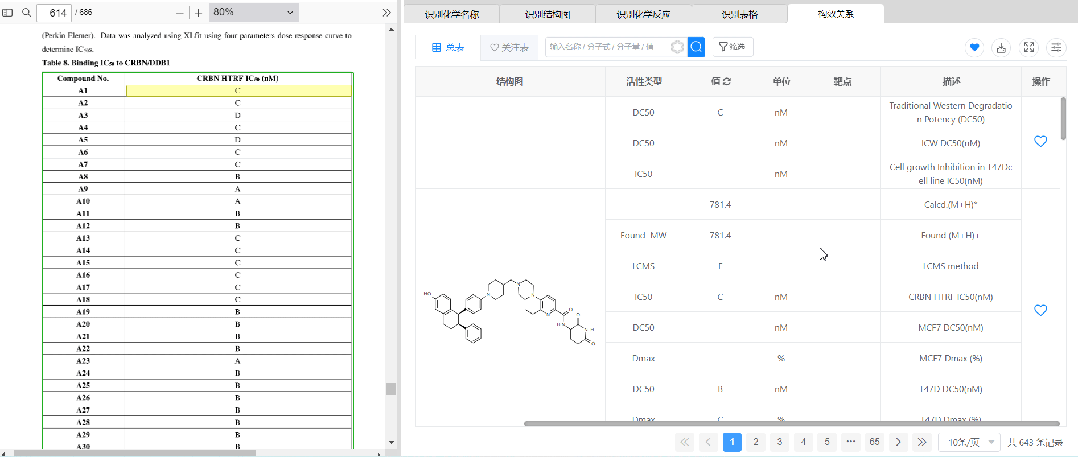
Task: Click compound A15 in PDF table
Action: point(83,263)
